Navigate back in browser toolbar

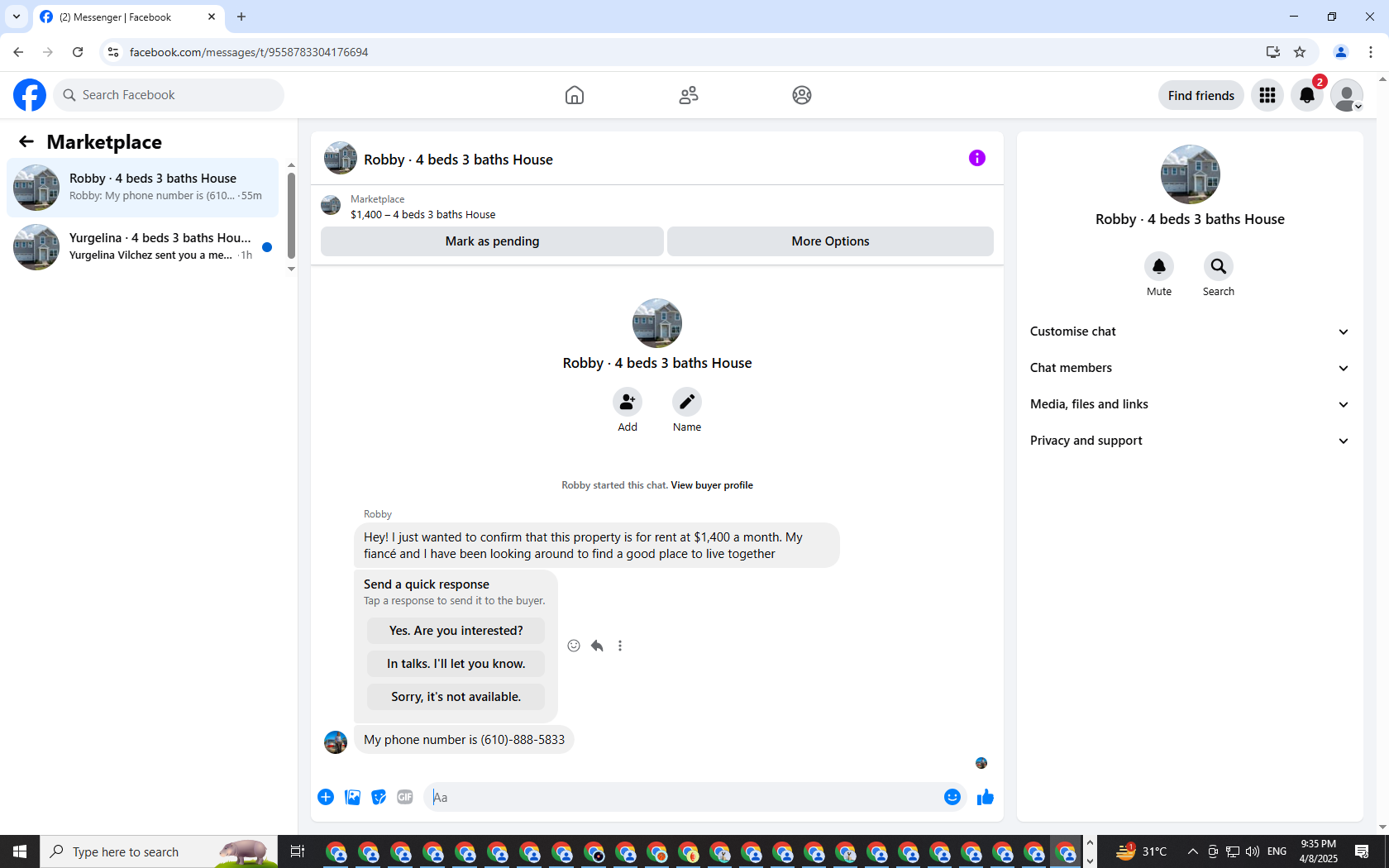tap(18, 52)
